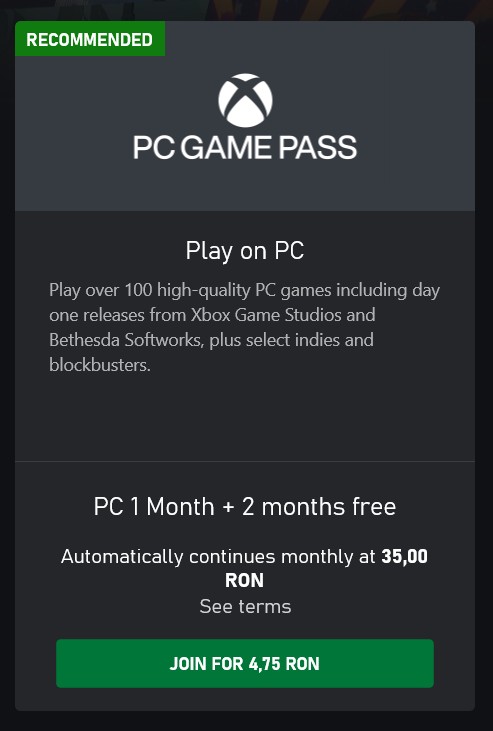Image resolution: width=493 pixels, height=731 pixels.
Task: Click the dark page background below card
Action: 246,721
